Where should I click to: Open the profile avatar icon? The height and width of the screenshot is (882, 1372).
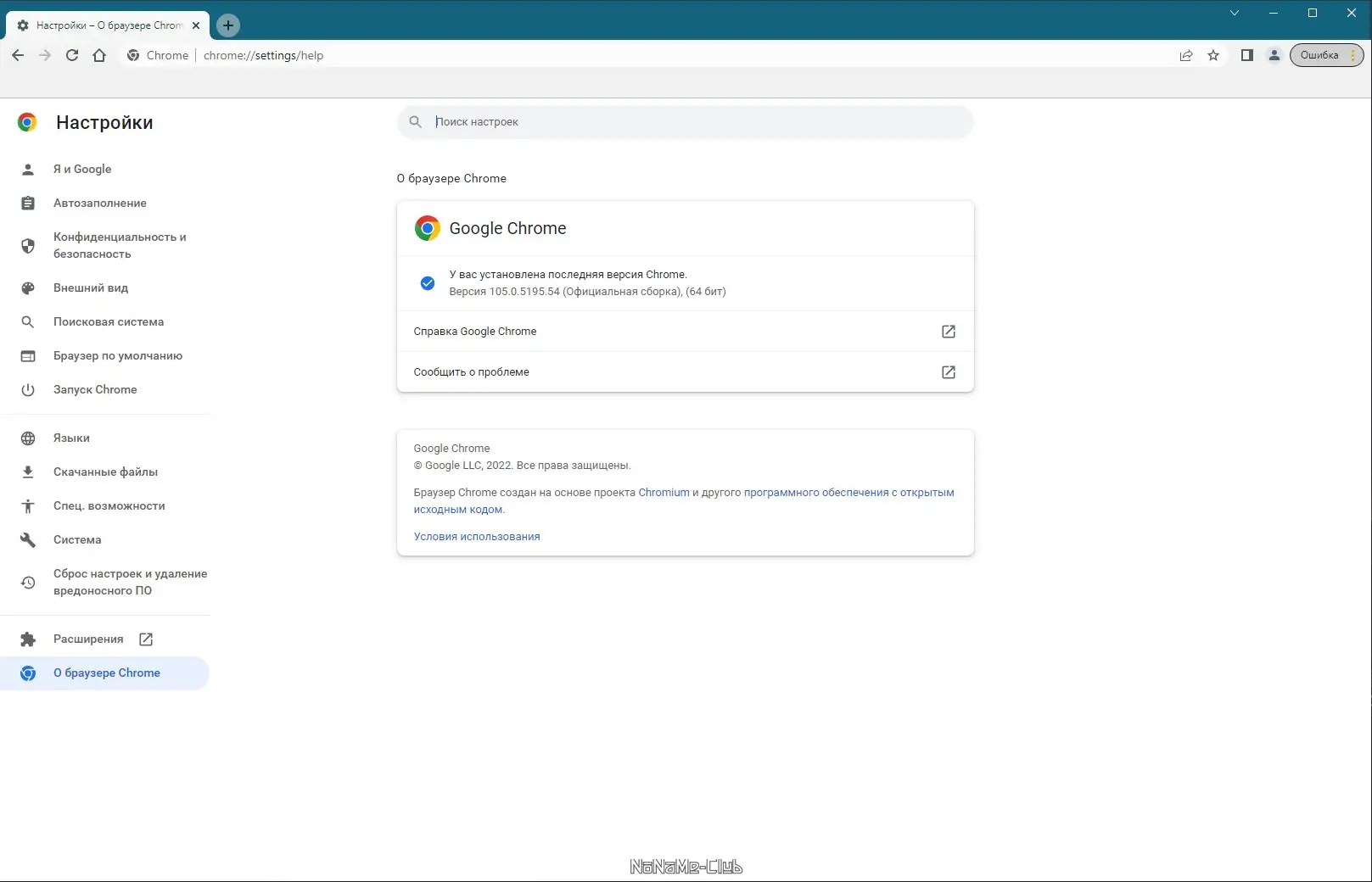[x=1274, y=55]
